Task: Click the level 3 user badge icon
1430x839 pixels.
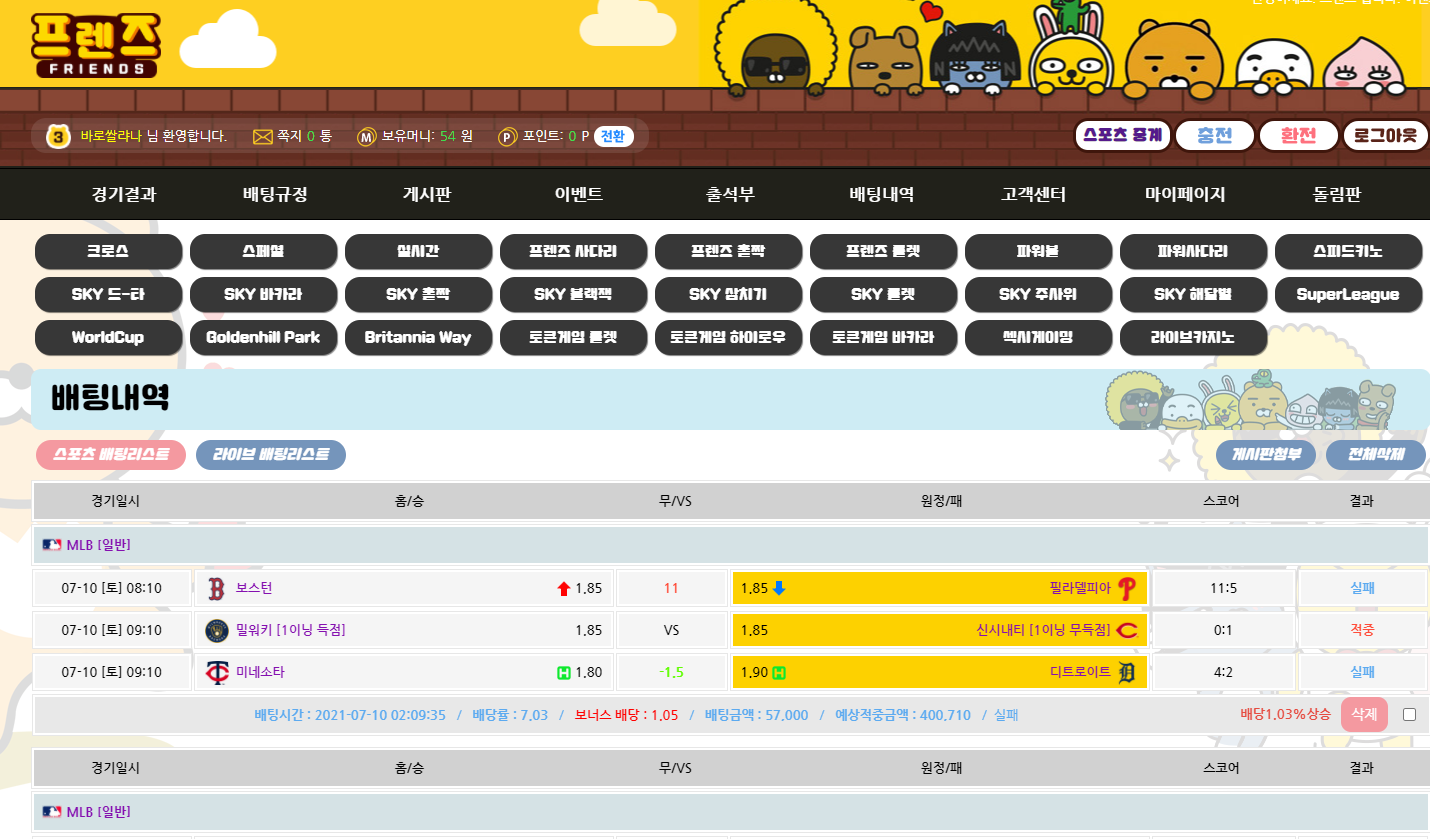Action: pos(59,136)
